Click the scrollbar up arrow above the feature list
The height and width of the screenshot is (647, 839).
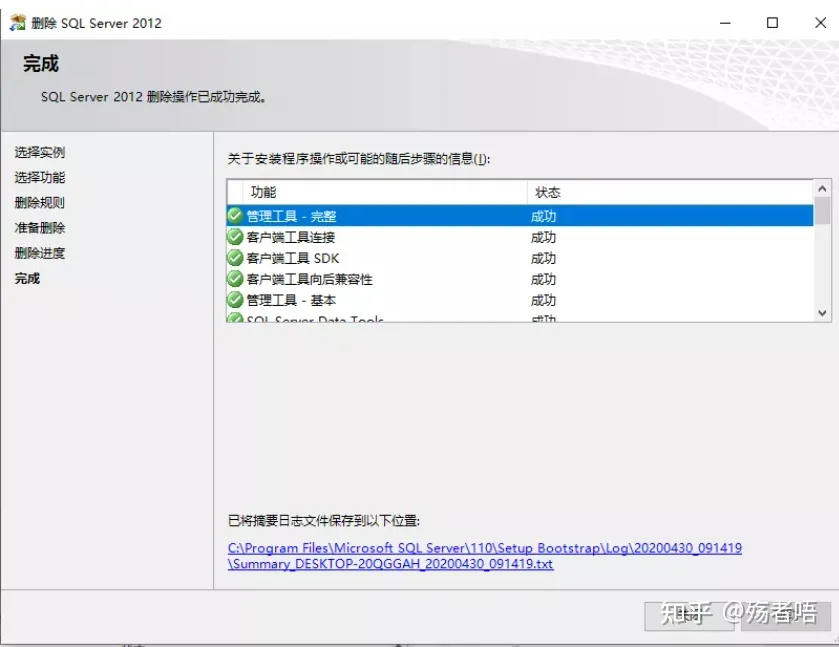coord(821,187)
